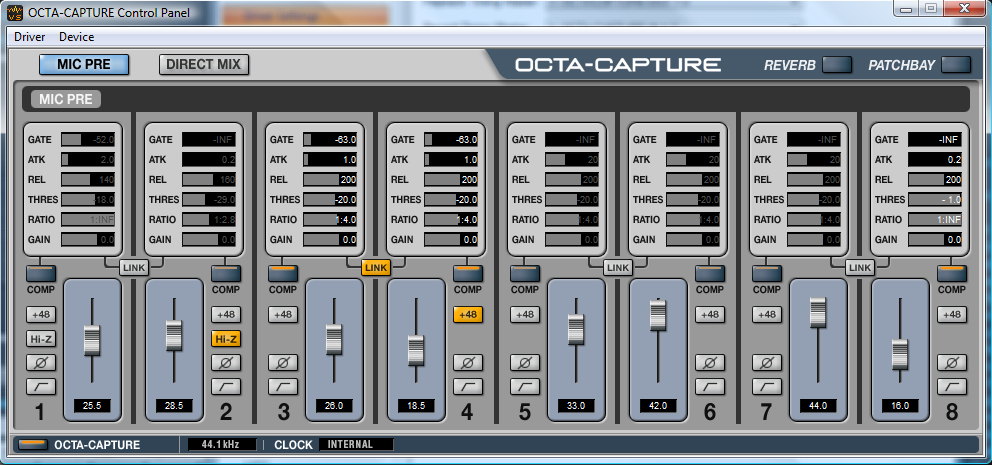Enable the low-cut filter on channel 3
Viewport: 992px width, 465px height.
283,386
